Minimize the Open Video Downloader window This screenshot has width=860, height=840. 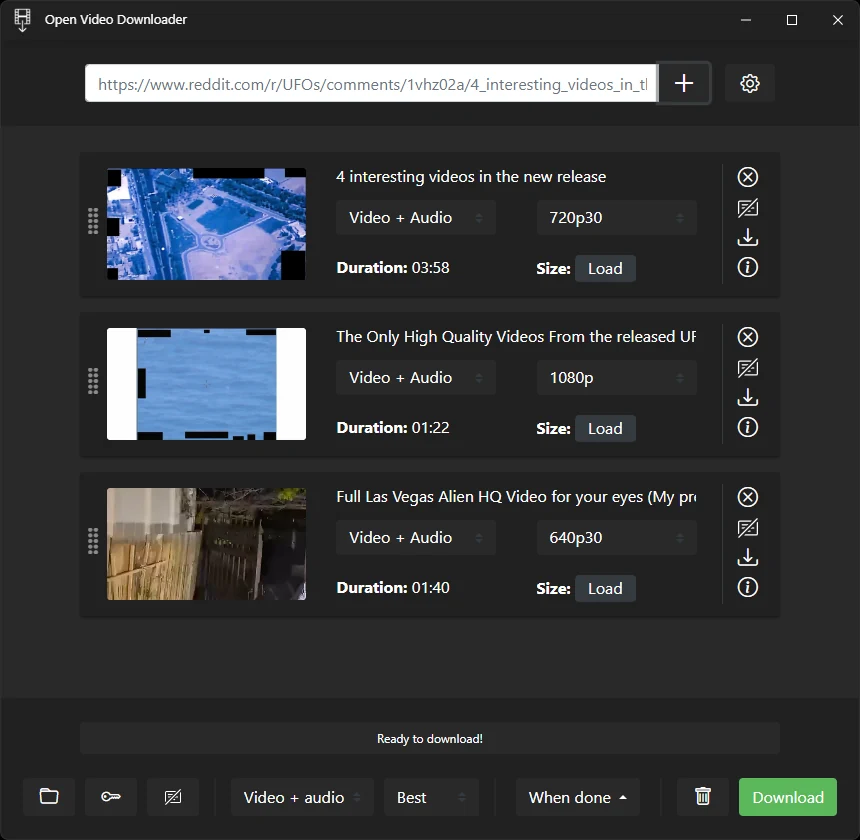(746, 20)
